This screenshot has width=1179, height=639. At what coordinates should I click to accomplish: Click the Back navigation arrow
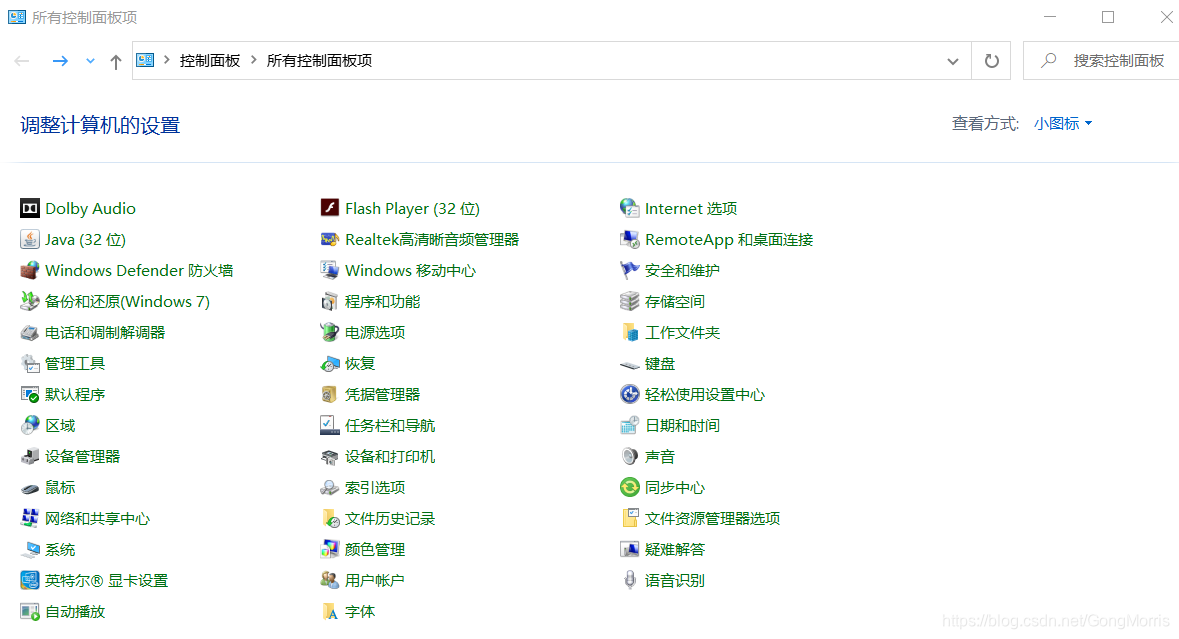click(22, 61)
